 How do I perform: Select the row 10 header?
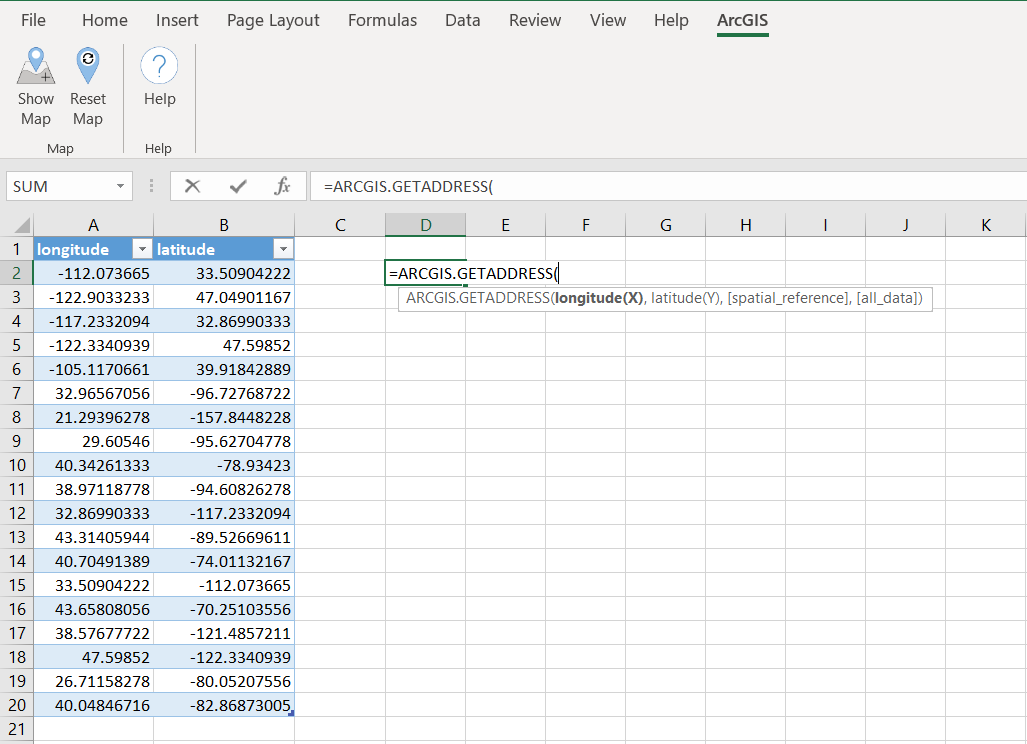coord(16,465)
